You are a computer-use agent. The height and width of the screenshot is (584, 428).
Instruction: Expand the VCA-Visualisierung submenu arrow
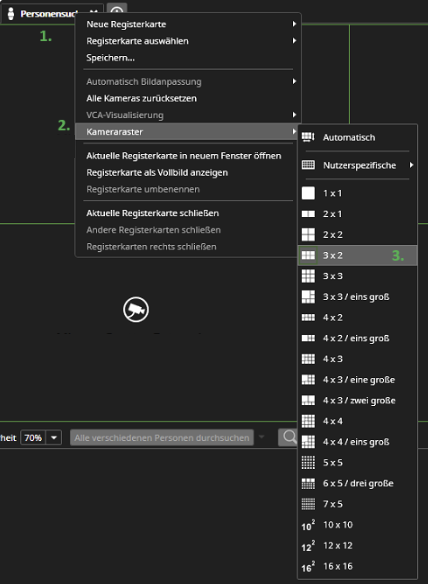[294, 115]
